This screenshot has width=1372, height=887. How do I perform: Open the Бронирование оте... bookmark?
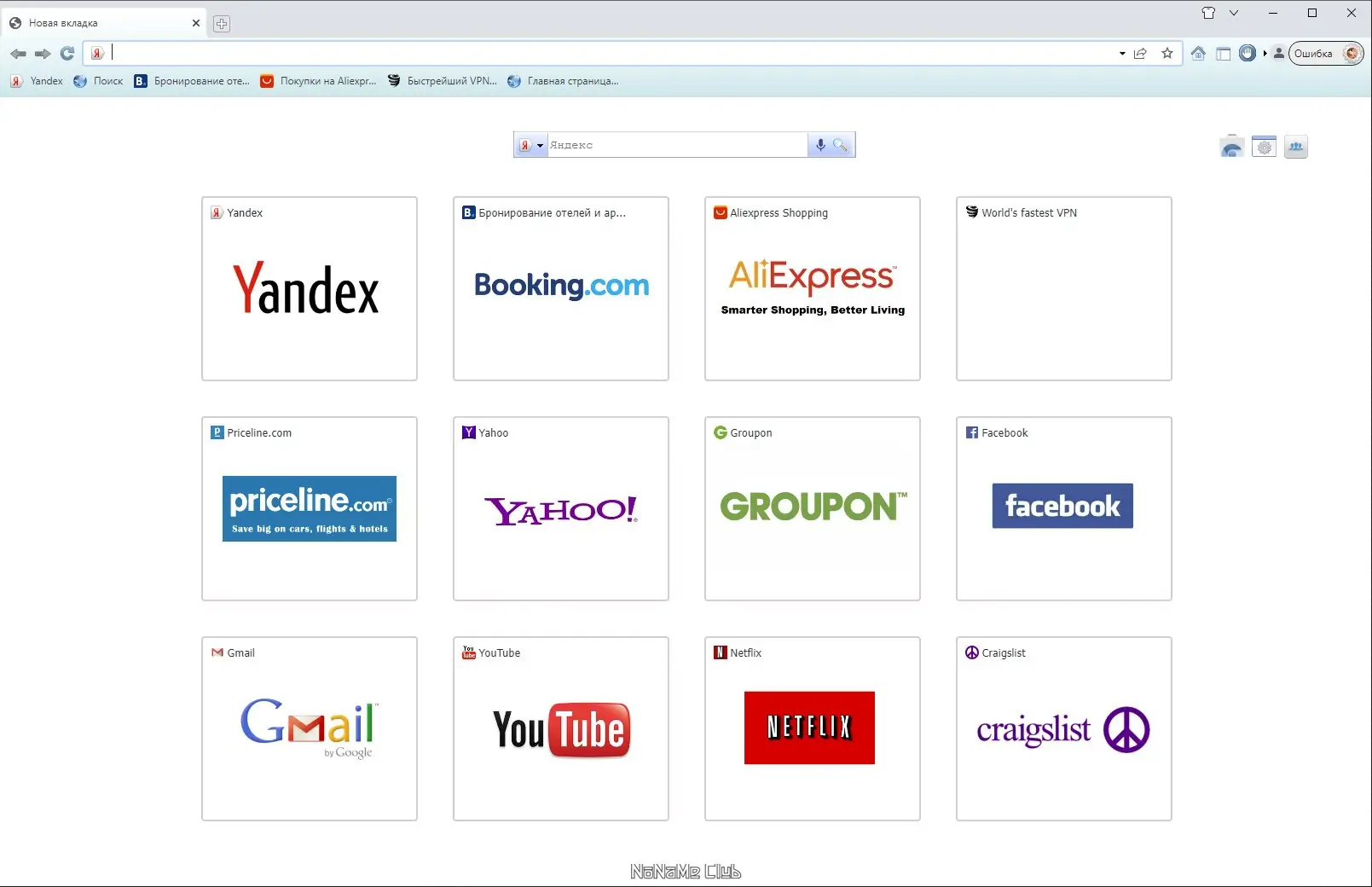[x=192, y=81]
